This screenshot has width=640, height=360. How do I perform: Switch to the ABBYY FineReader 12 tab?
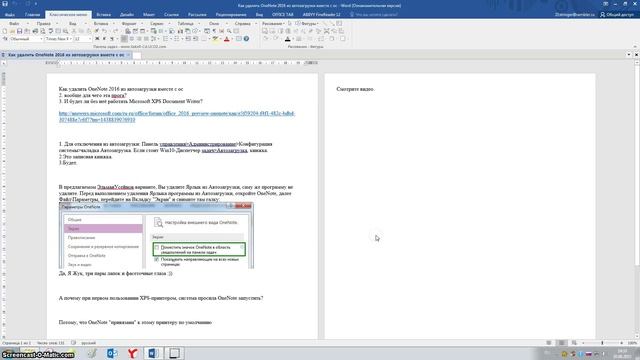(x=322, y=14)
